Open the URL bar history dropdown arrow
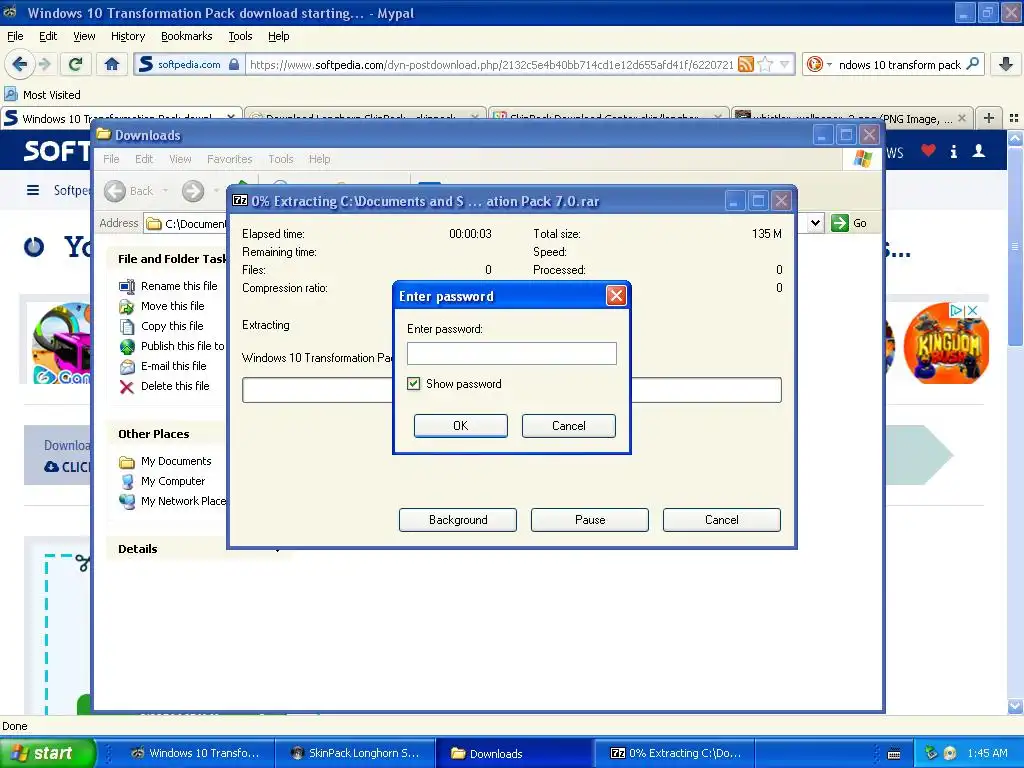 [x=785, y=64]
